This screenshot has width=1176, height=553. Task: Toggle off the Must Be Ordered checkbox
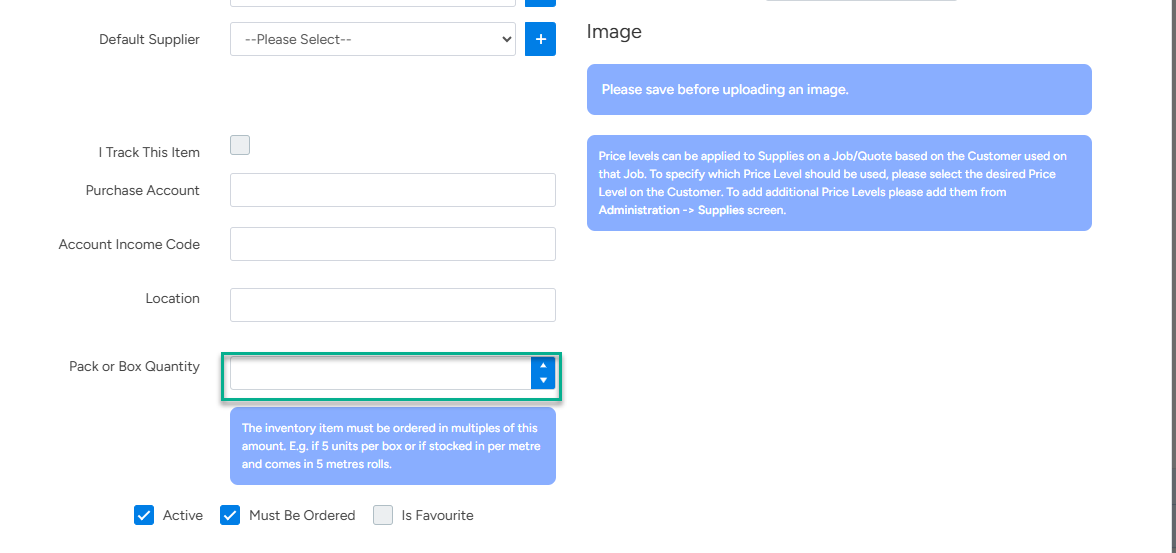(230, 515)
